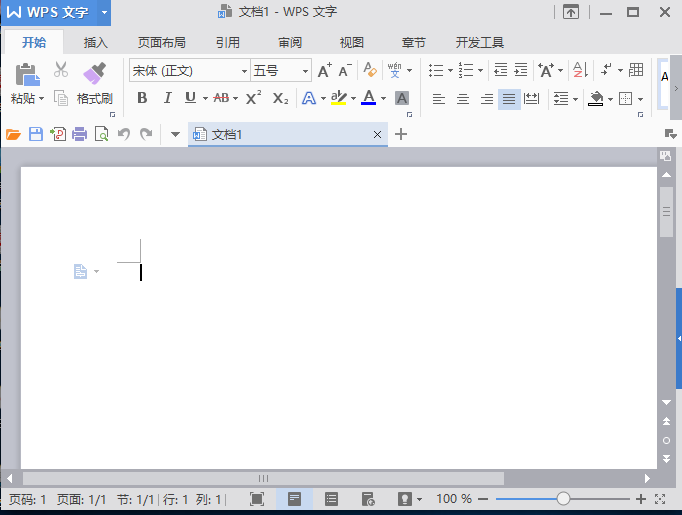
Task: Click the Clear Formatting eraser icon
Action: [x=370, y=70]
